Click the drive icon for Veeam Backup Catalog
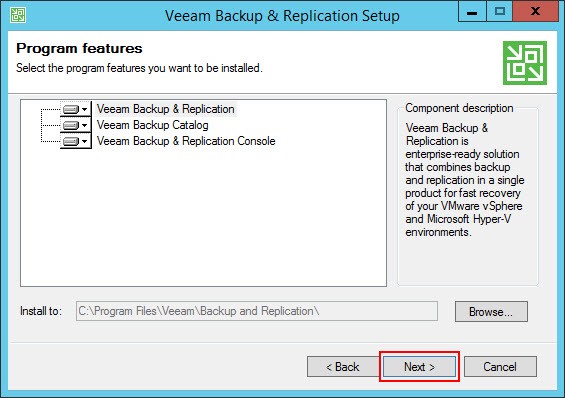Viewport: 565px width, 398px height. click(x=71, y=125)
